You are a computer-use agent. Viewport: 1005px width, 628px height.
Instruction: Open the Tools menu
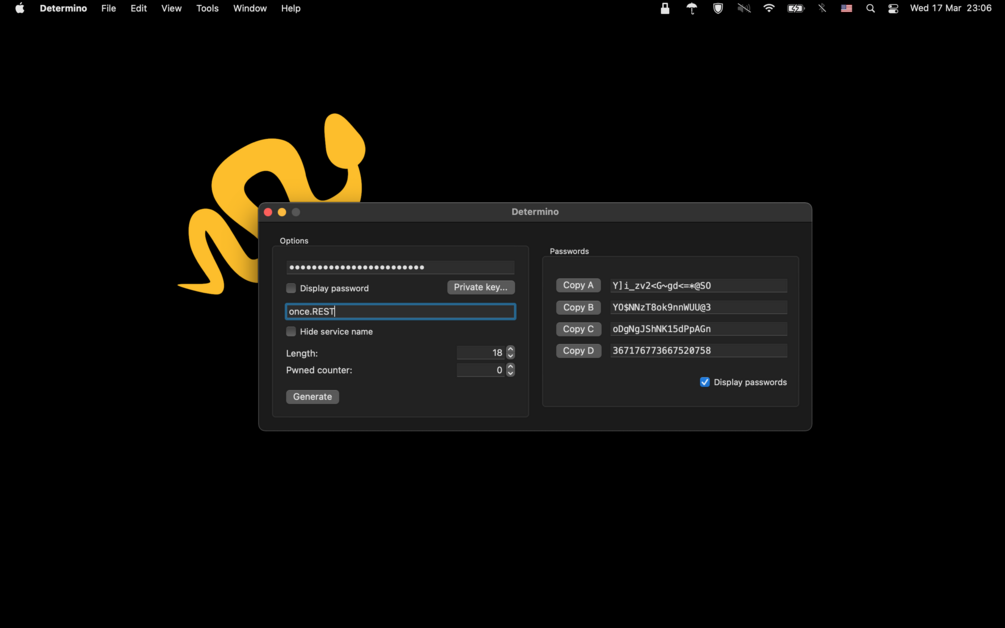(207, 8)
